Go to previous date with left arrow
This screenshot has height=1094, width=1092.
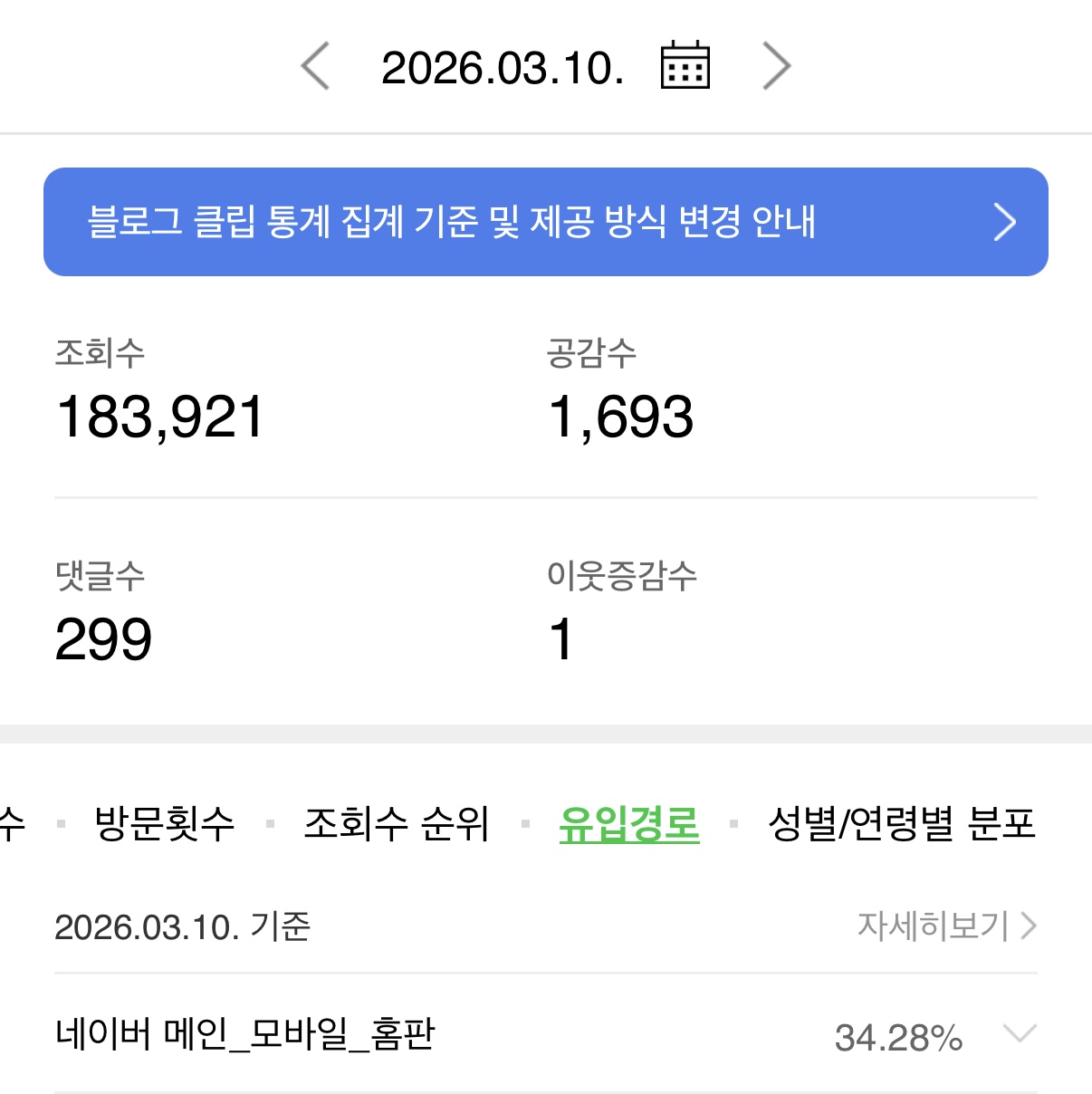click(315, 66)
